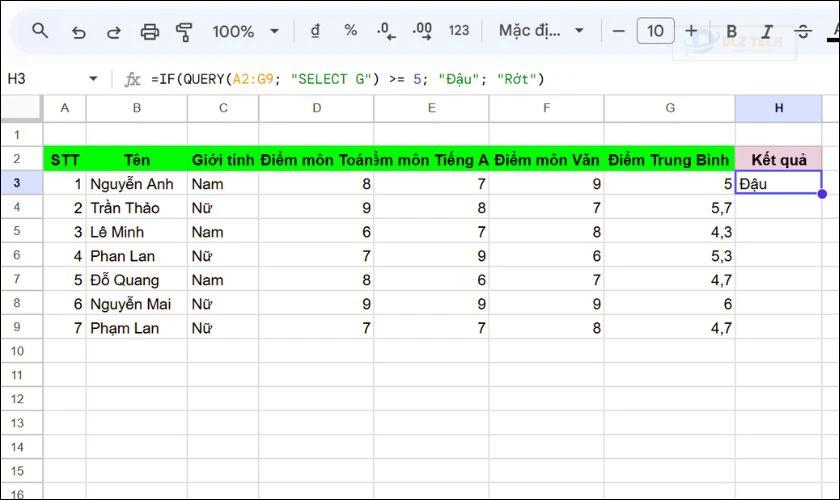The image size is (840, 500).
Task: Select column D header
Action: (316, 108)
